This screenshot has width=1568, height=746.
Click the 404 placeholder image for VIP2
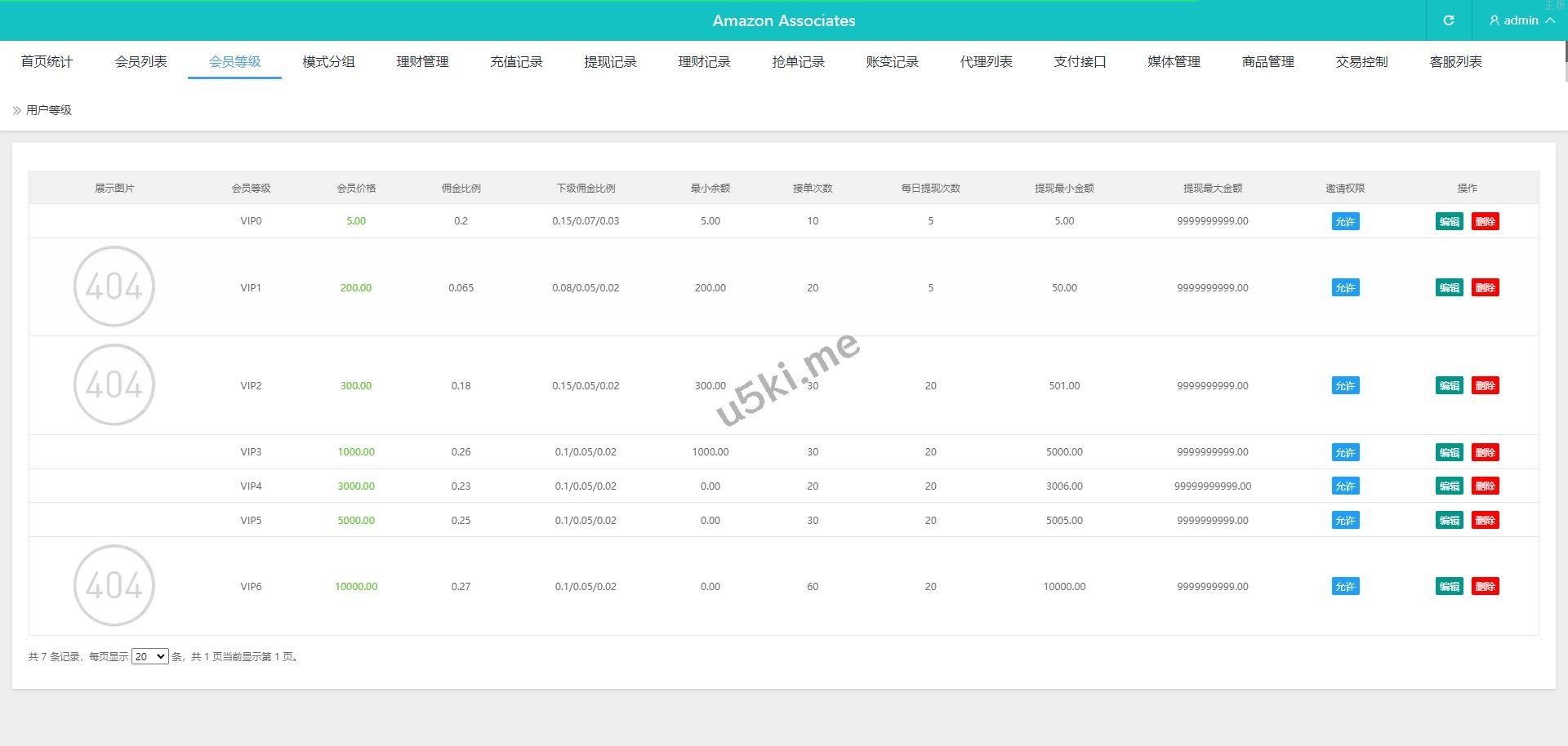coord(114,384)
